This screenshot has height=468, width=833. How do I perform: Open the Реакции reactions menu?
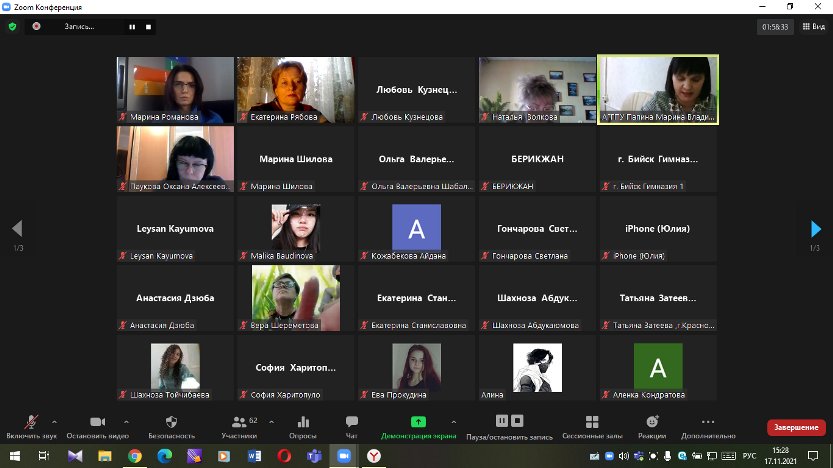tap(652, 424)
